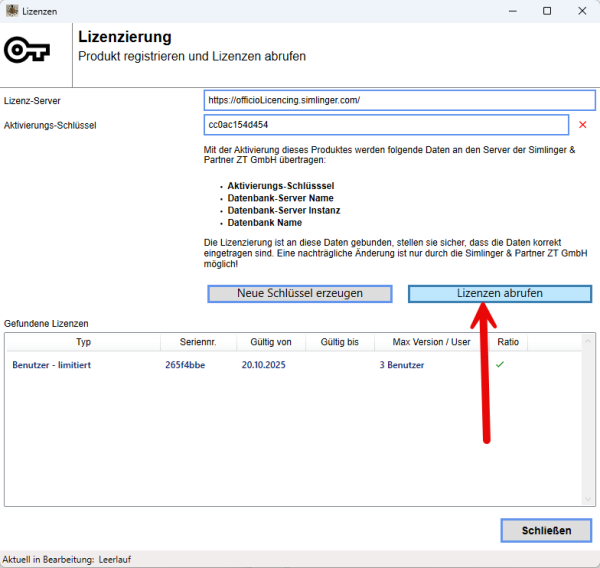600x568 pixels.
Task: Click the Gültig bis column header
Action: (x=340, y=342)
